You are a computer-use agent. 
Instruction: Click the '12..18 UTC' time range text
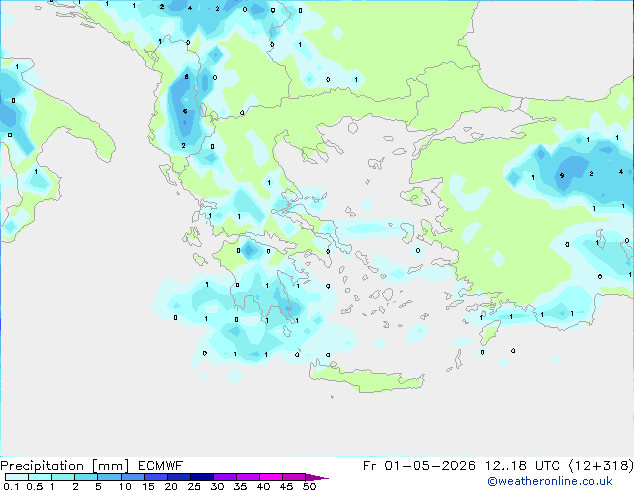(523, 466)
